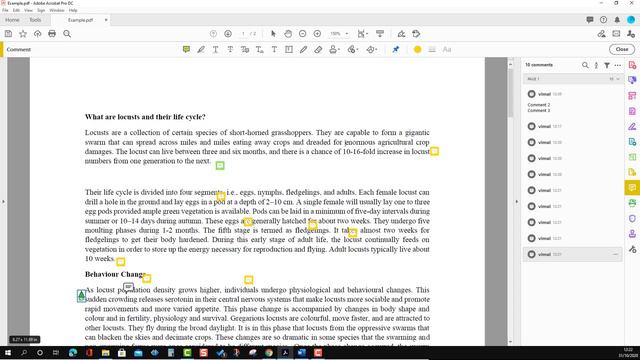Click the Save file icon
The height and width of the screenshot is (360, 640).
8,34
